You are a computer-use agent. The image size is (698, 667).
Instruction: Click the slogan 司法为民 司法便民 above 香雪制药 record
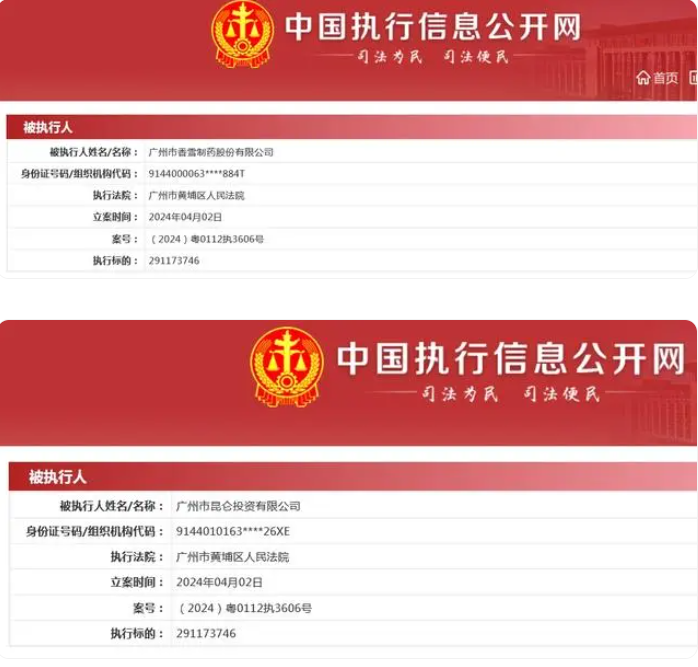tap(433, 57)
